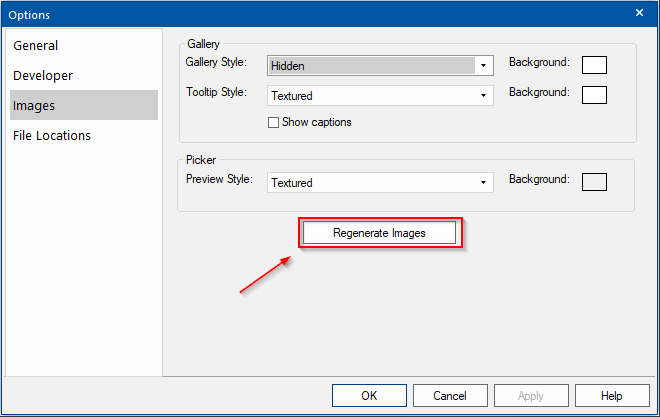Enable the Show captions checkbox
The height and width of the screenshot is (417, 660).
pyautogui.click(x=273, y=122)
